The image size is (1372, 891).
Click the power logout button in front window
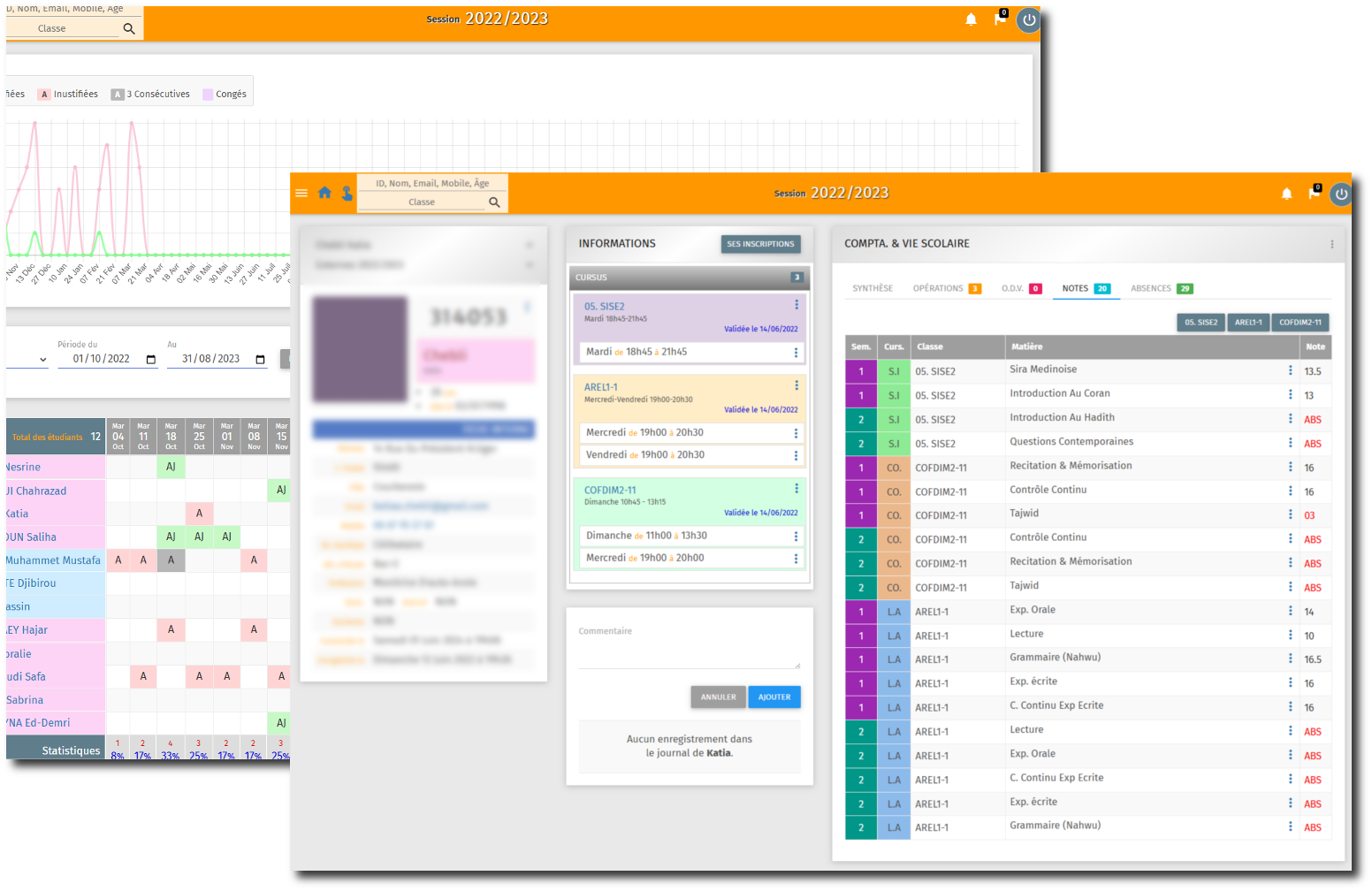[1341, 194]
